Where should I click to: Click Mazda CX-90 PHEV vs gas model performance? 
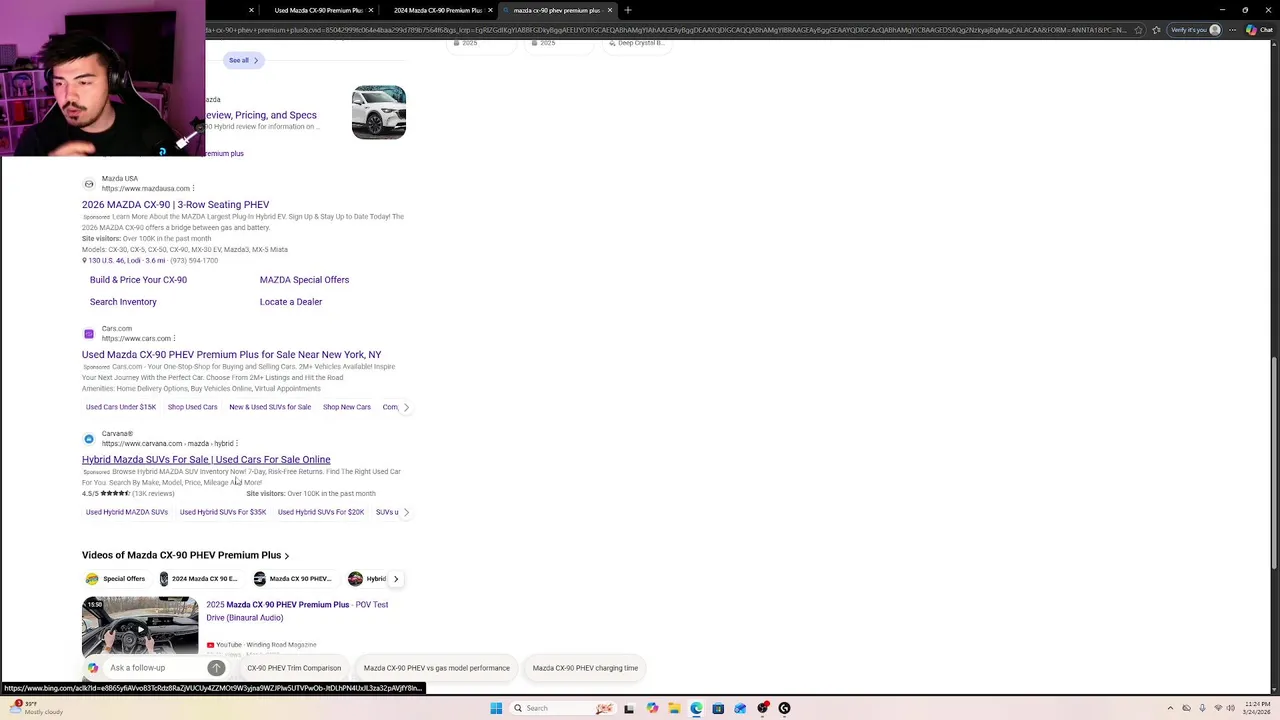coord(437,668)
